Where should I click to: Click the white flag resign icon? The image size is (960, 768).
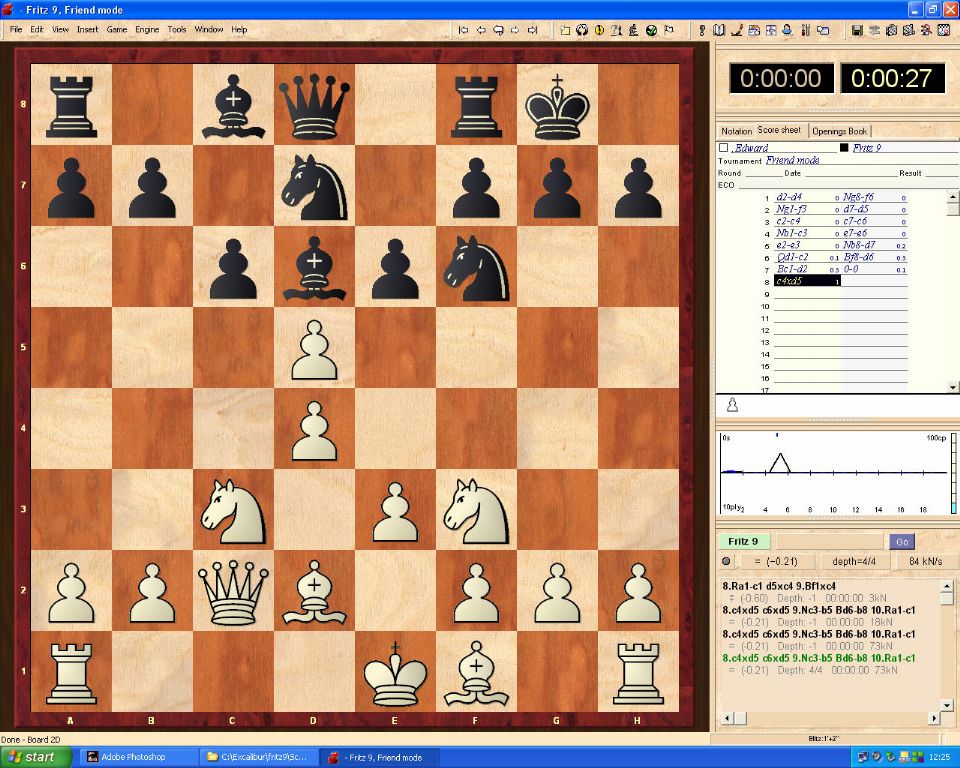(x=669, y=29)
